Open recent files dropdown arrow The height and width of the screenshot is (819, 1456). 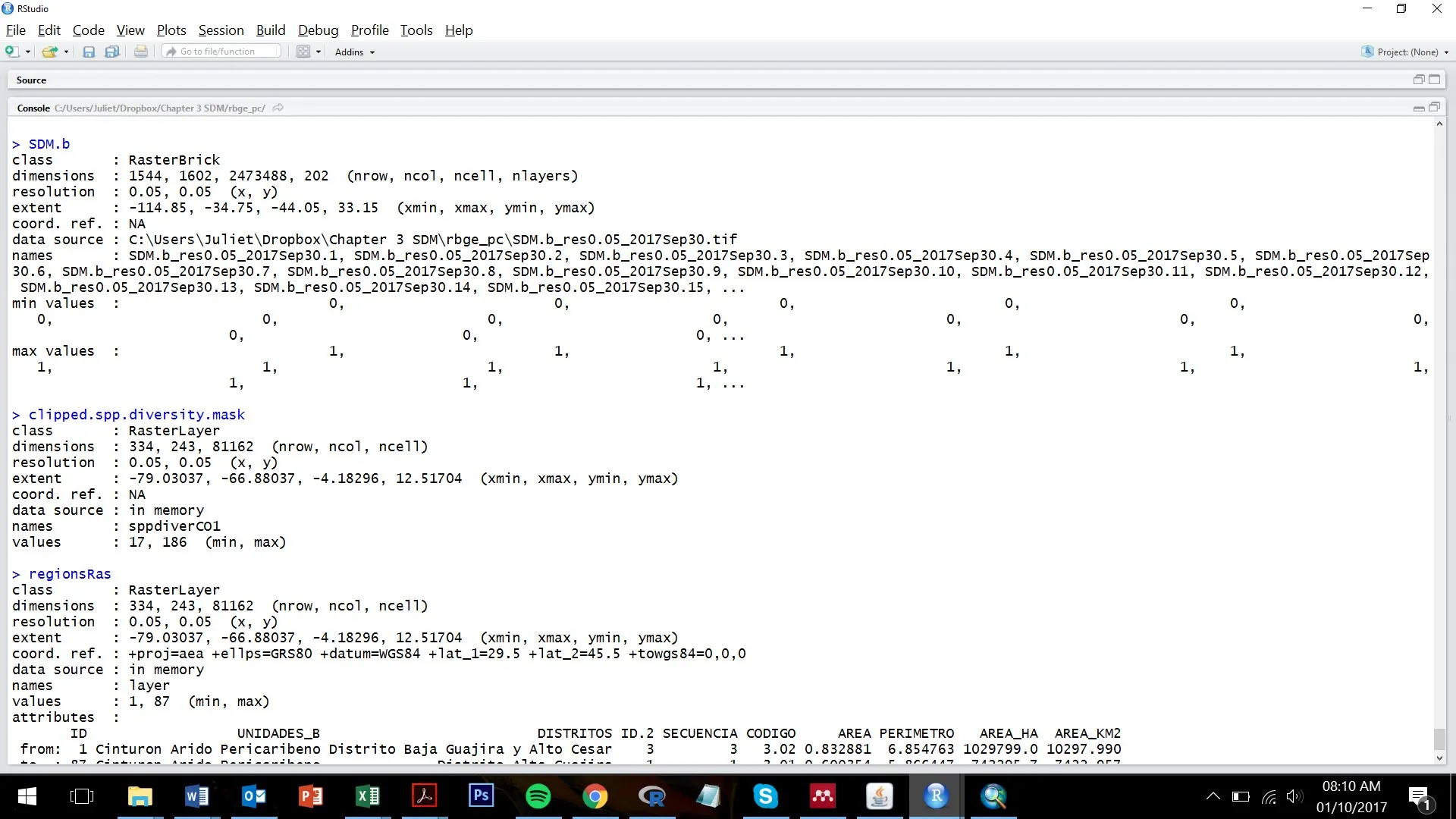click(x=66, y=52)
